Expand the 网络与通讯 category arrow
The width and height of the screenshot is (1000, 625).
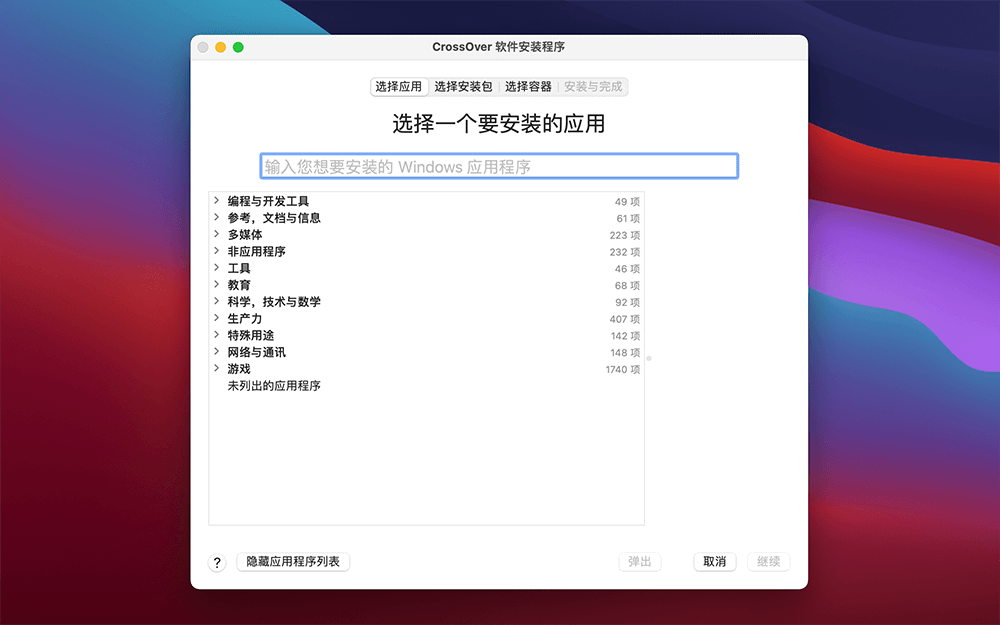[216, 351]
